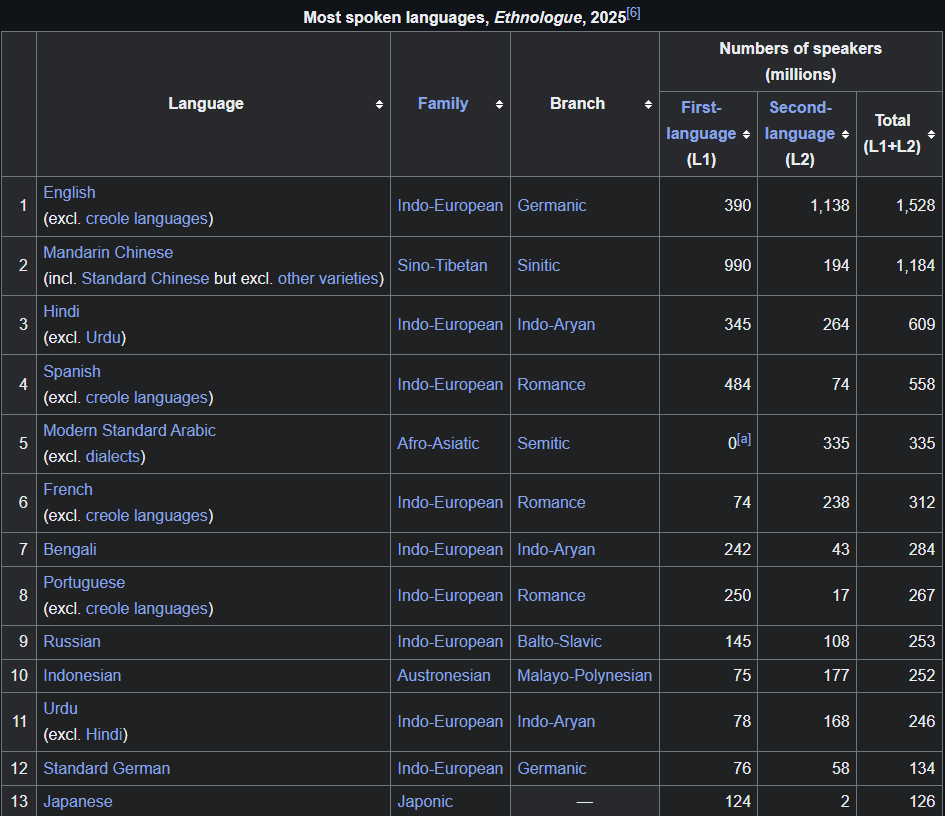Select Mandarin L1 value 990
Image resolution: width=945 pixels, height=816 pixels.
point(738,265)
